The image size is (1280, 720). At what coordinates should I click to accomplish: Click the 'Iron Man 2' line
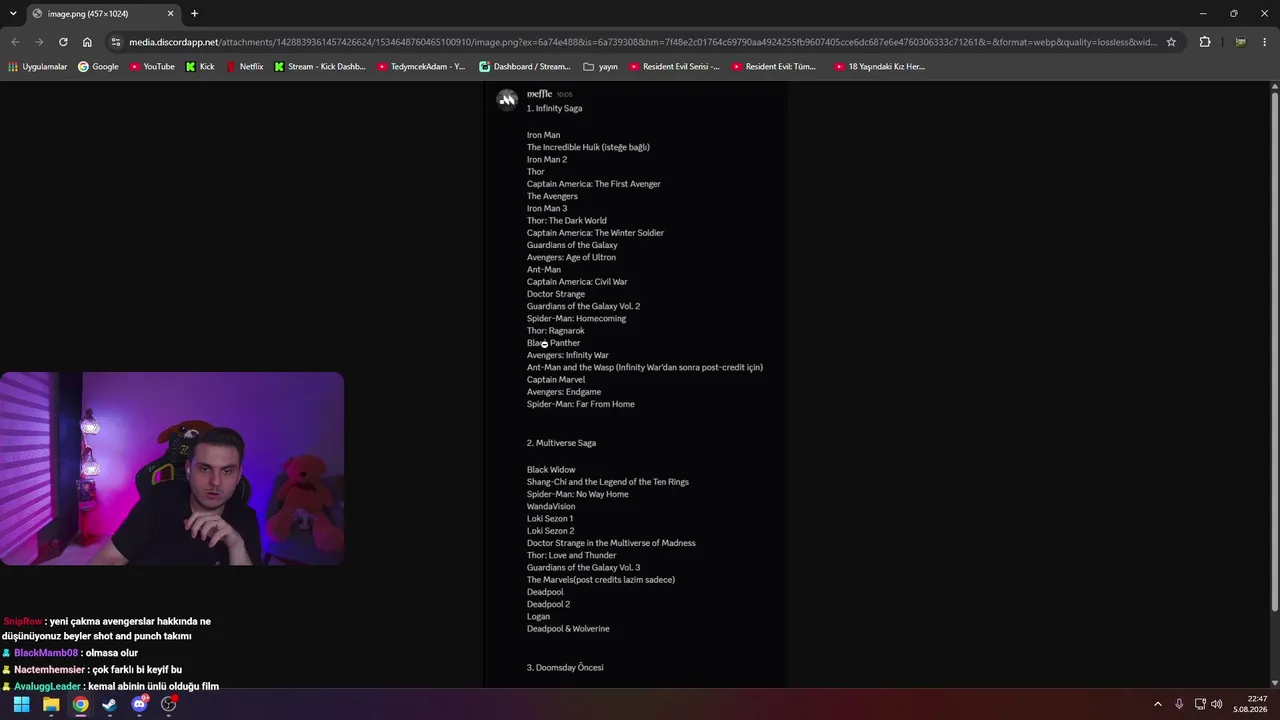(x=547, y=160)
